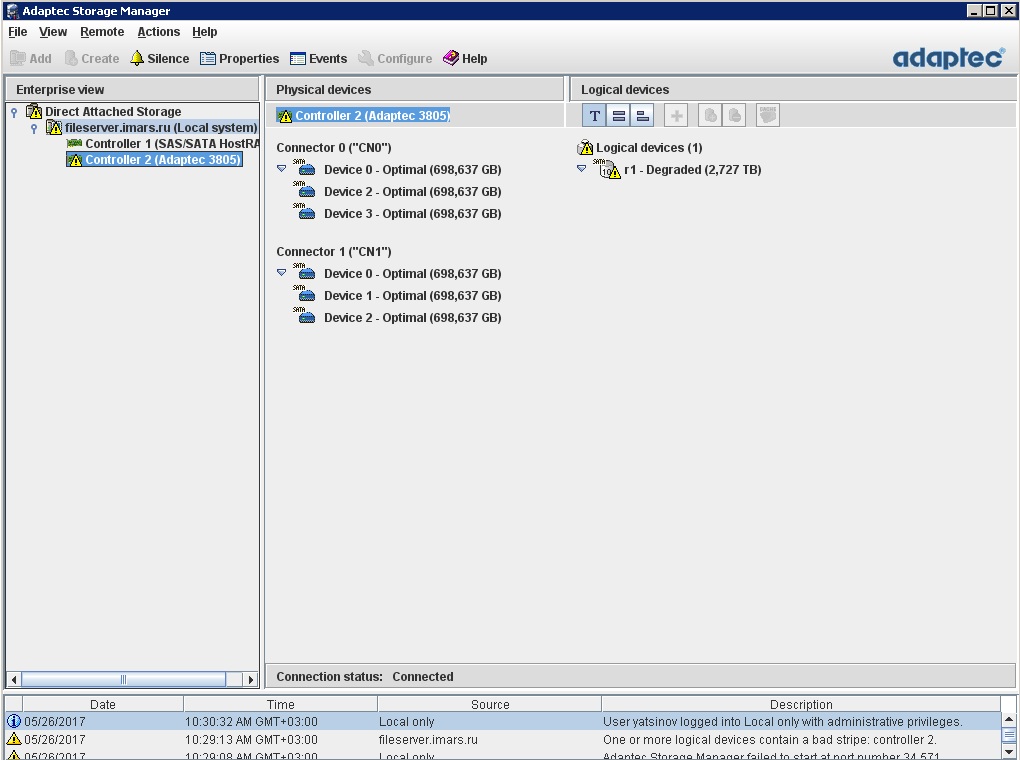The width and height of the screenshot is (1020, 760).
Task: Click the Add toolbar icon
Action: coord(18,59)
